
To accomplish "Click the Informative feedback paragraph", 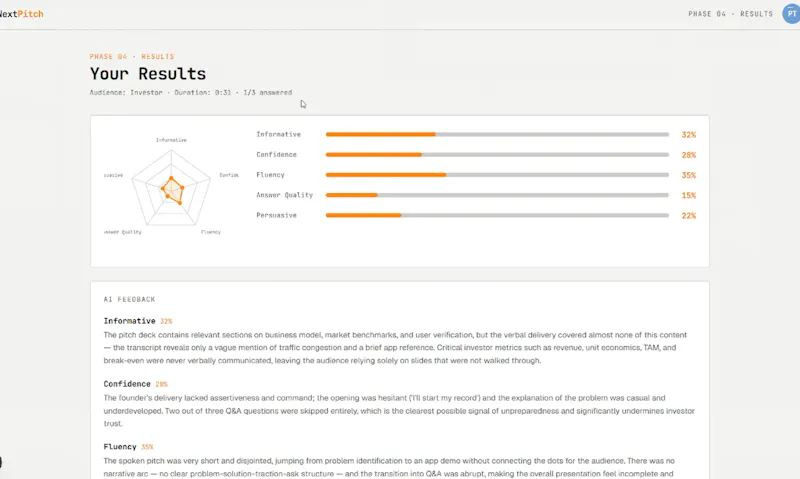I will (x=395, y=347).
